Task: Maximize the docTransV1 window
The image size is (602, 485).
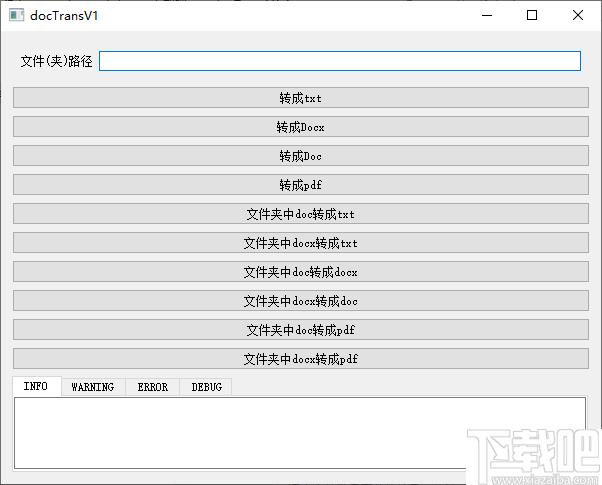Action: pyautogui.click(x=532, y=15)
